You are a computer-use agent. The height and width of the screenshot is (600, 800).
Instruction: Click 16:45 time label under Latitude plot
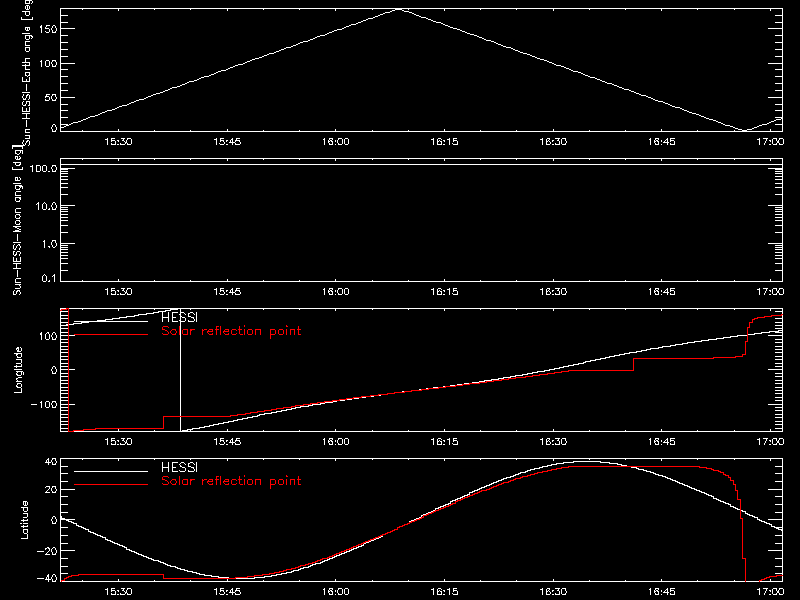[662, 591]
